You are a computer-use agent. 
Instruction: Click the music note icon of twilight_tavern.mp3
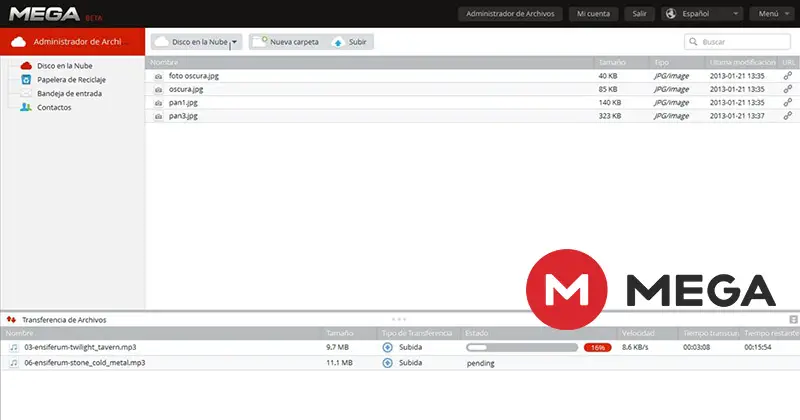click(14, 348)
